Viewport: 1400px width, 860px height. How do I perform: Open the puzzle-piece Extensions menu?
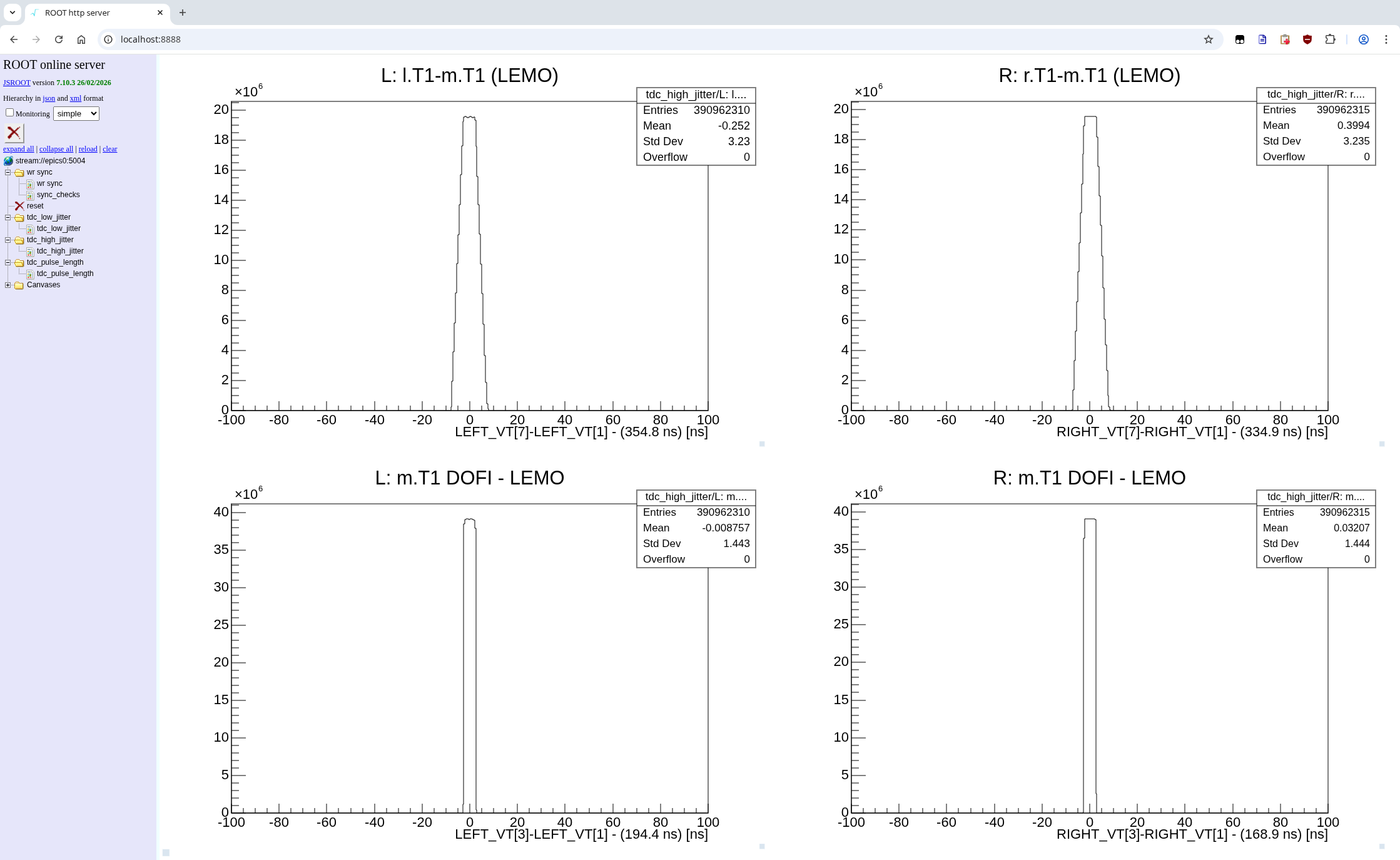coord(1330,39)
